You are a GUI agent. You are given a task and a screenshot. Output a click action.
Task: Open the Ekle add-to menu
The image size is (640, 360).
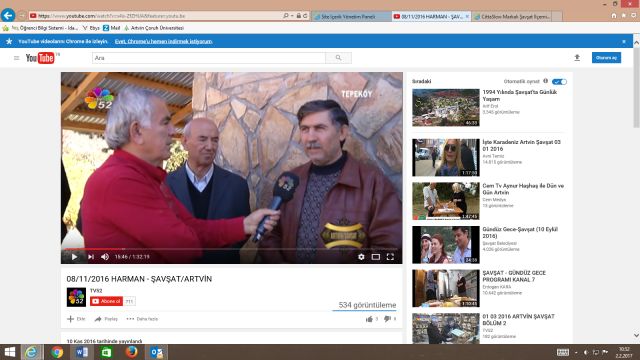point(76,319)
